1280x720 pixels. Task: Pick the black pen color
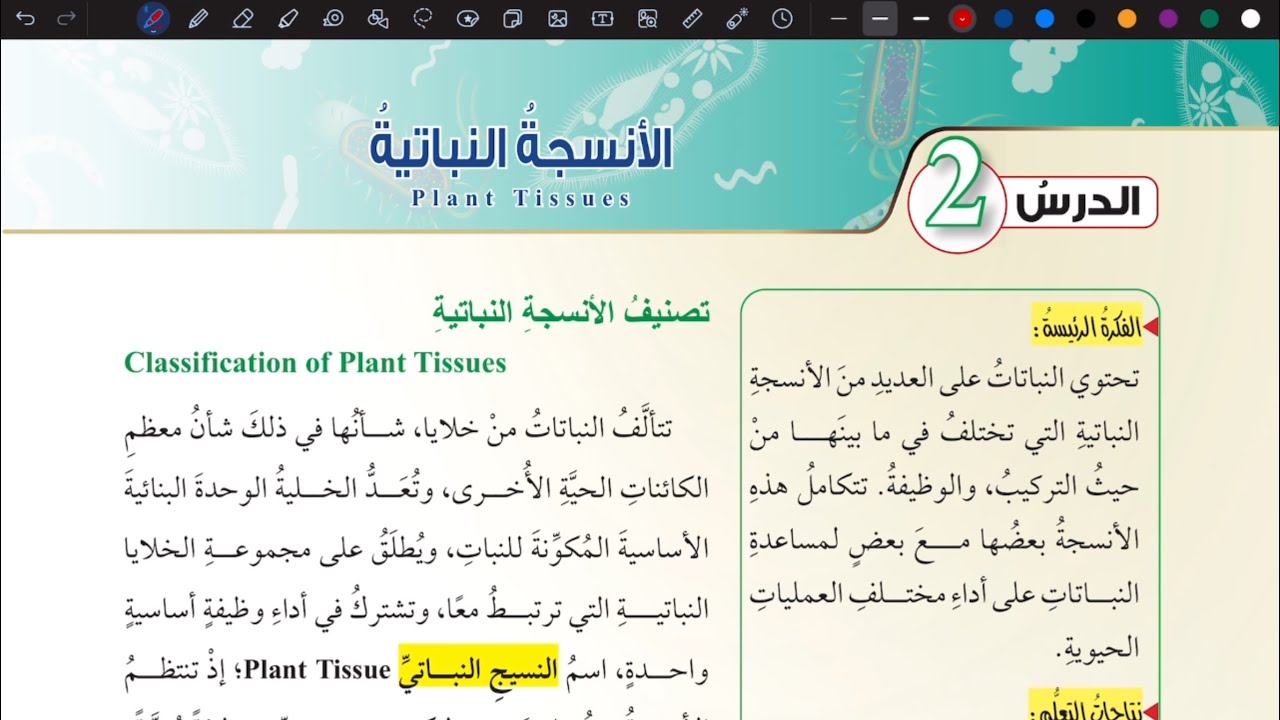1086,19
